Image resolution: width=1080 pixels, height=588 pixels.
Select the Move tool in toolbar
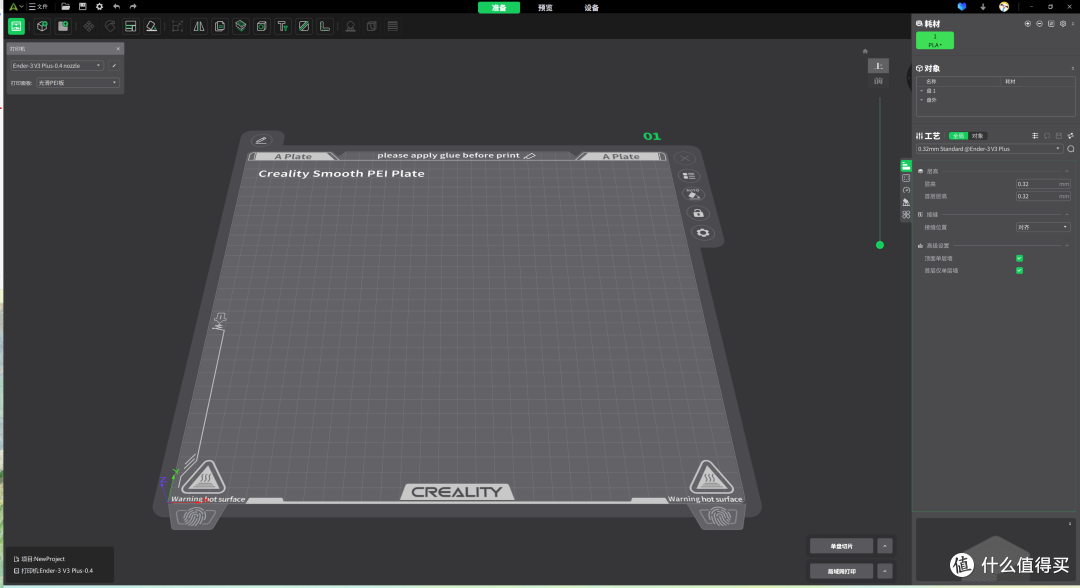pos(89,26)
